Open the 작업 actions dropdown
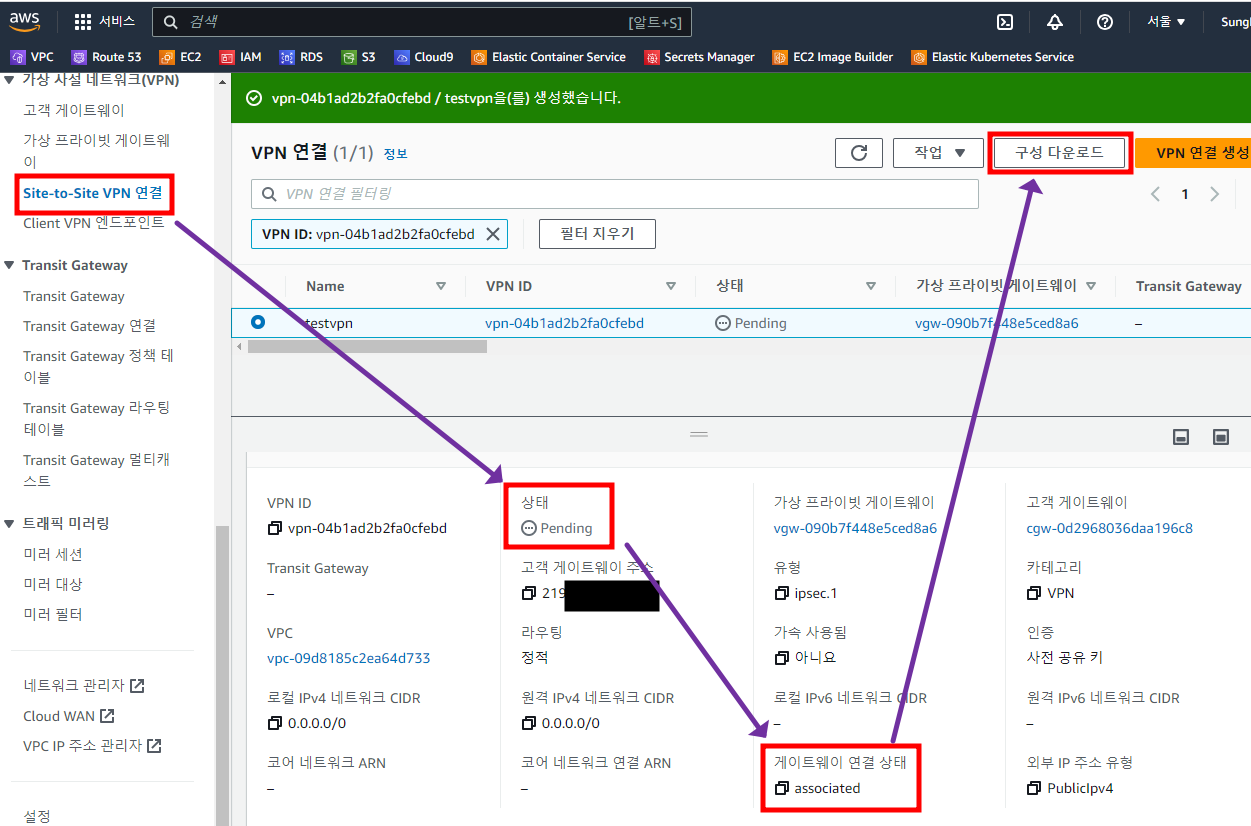Screen dimensions: 1251x826 tap(937, 153)
